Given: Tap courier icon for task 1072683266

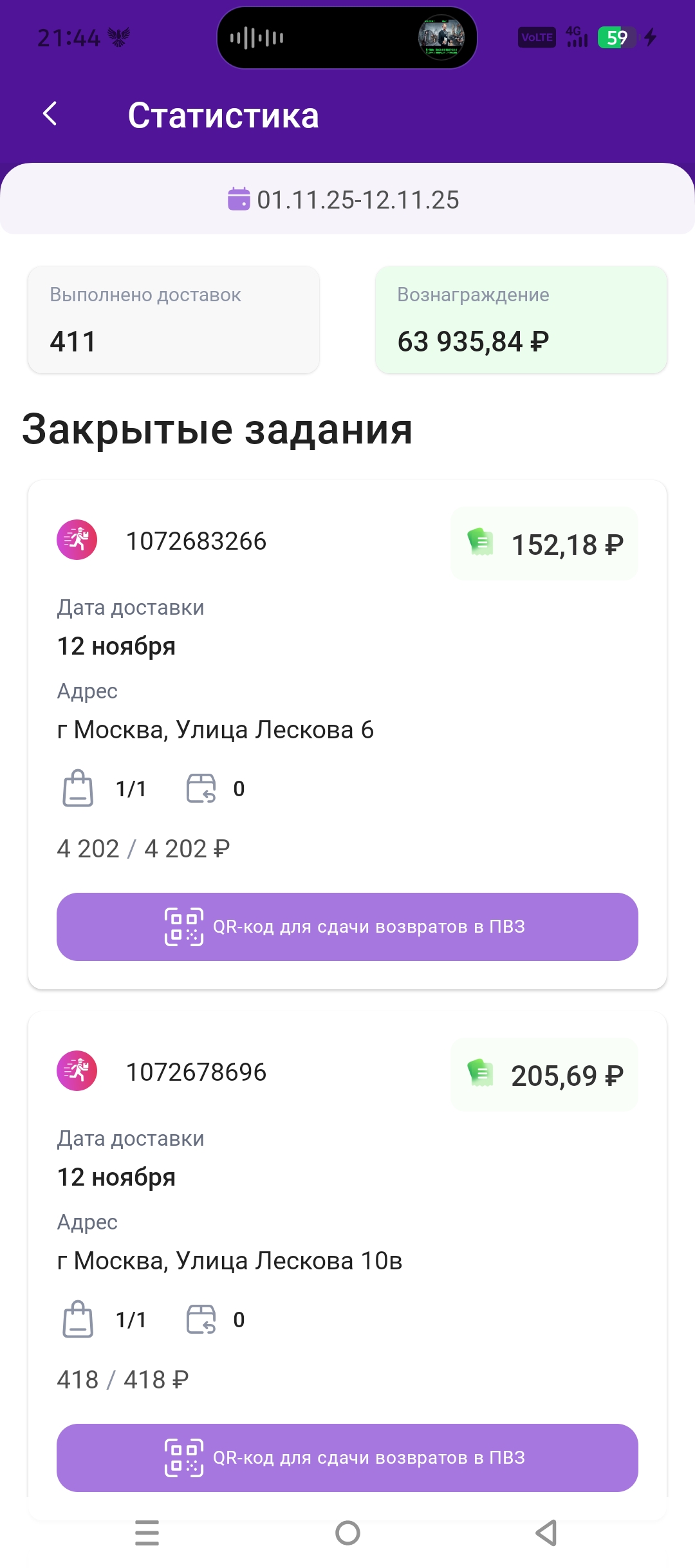Looking at the screenshot, I should tap(77, 540).
